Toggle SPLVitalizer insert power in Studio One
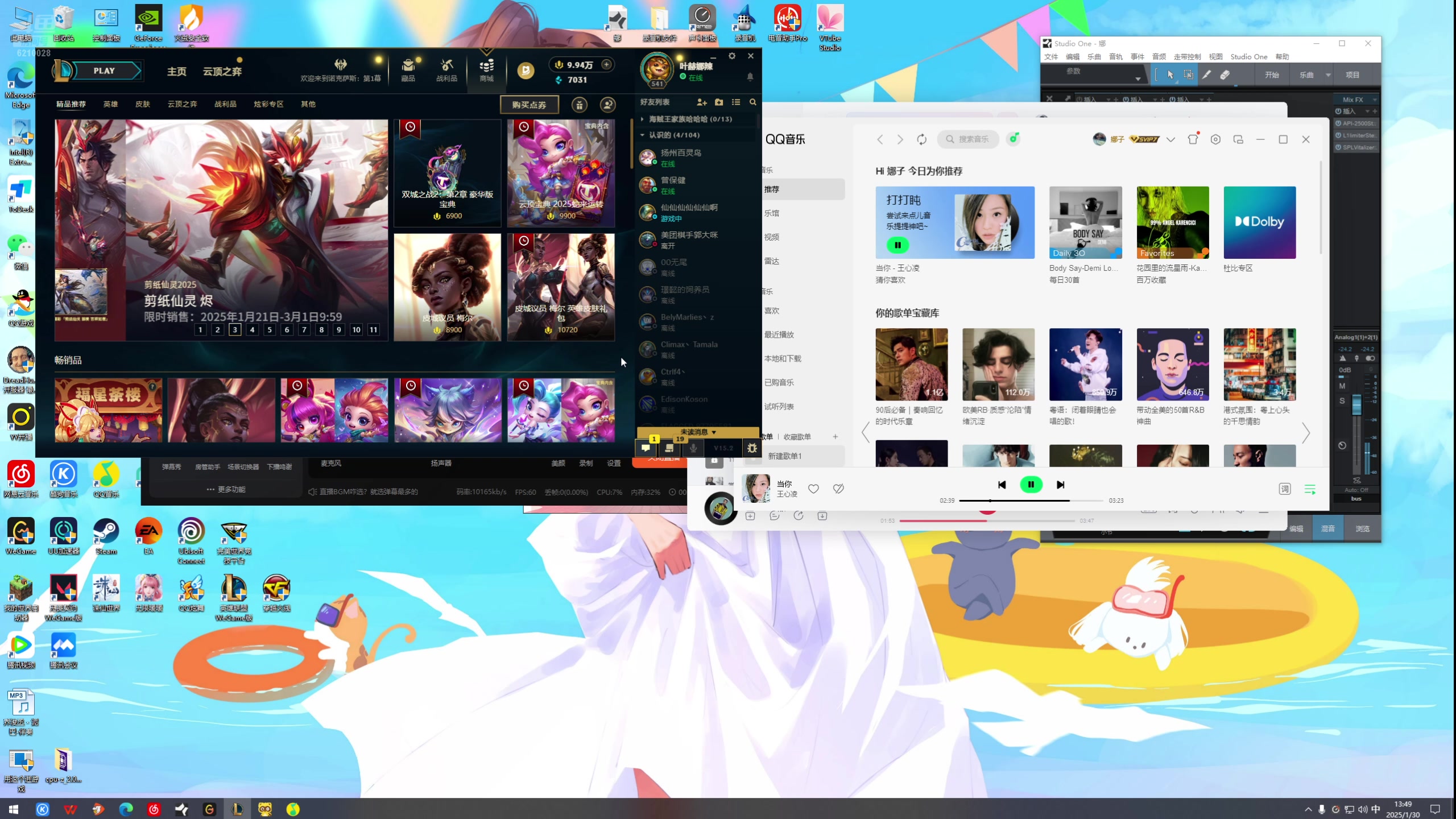1456x819 pixels. pyautogui.click(x=1338, y=147)
